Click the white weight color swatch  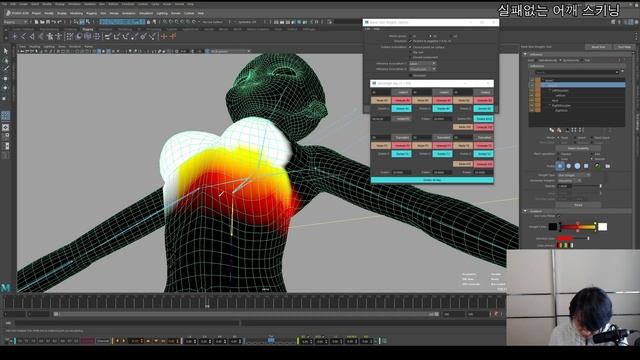point(602,227)
